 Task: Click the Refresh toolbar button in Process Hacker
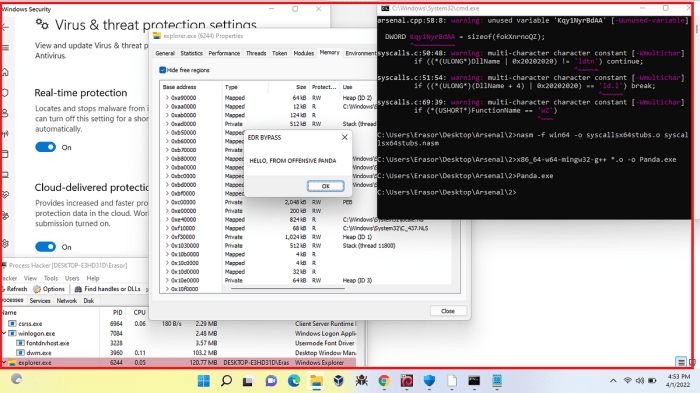pos(14,289)
